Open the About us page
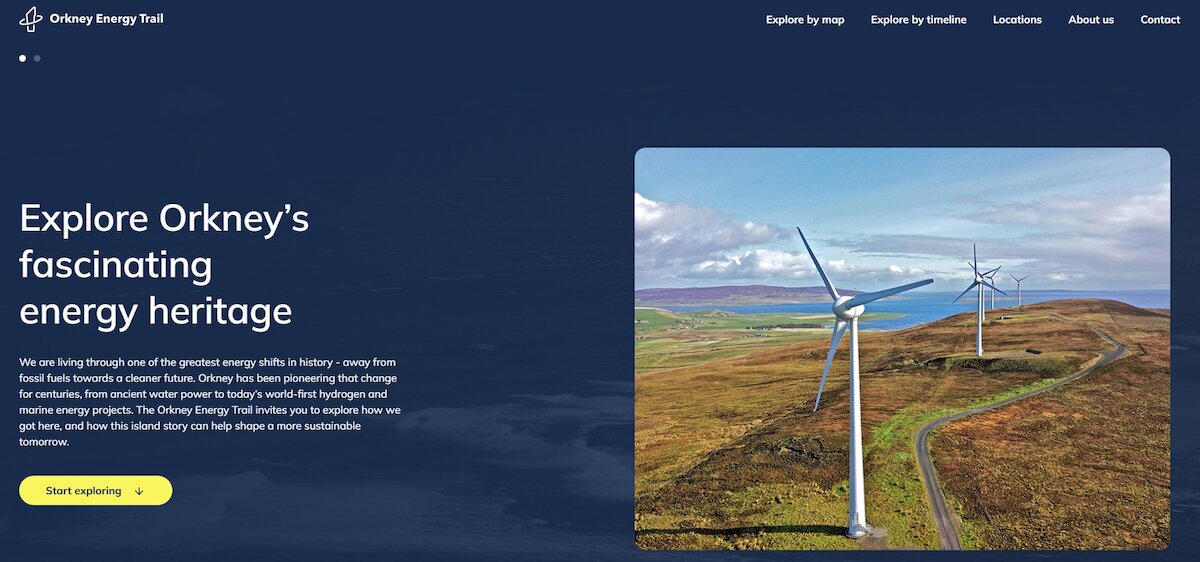Image resolution: width=1200 pixels, height=562 pixels. click(1091, 20)
